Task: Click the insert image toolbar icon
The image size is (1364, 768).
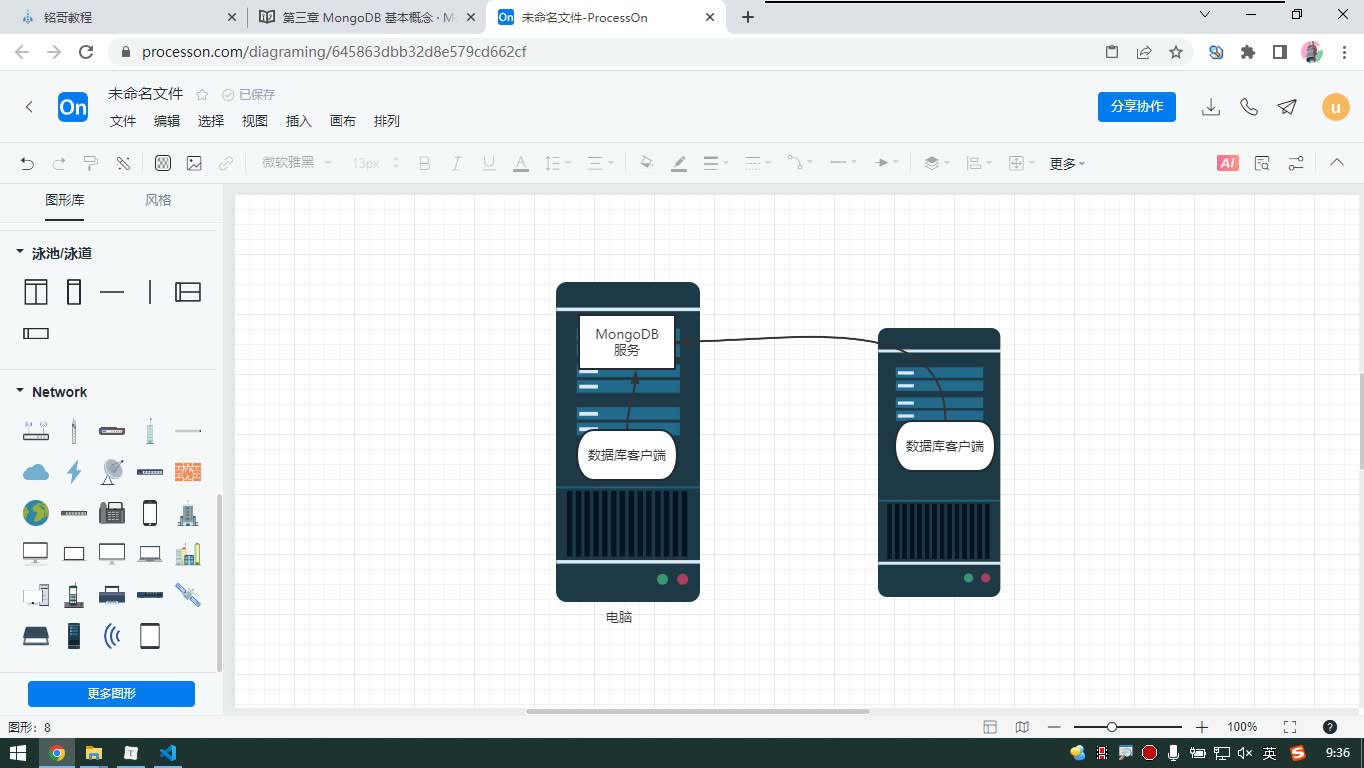Action: click(x=194, y=163)
